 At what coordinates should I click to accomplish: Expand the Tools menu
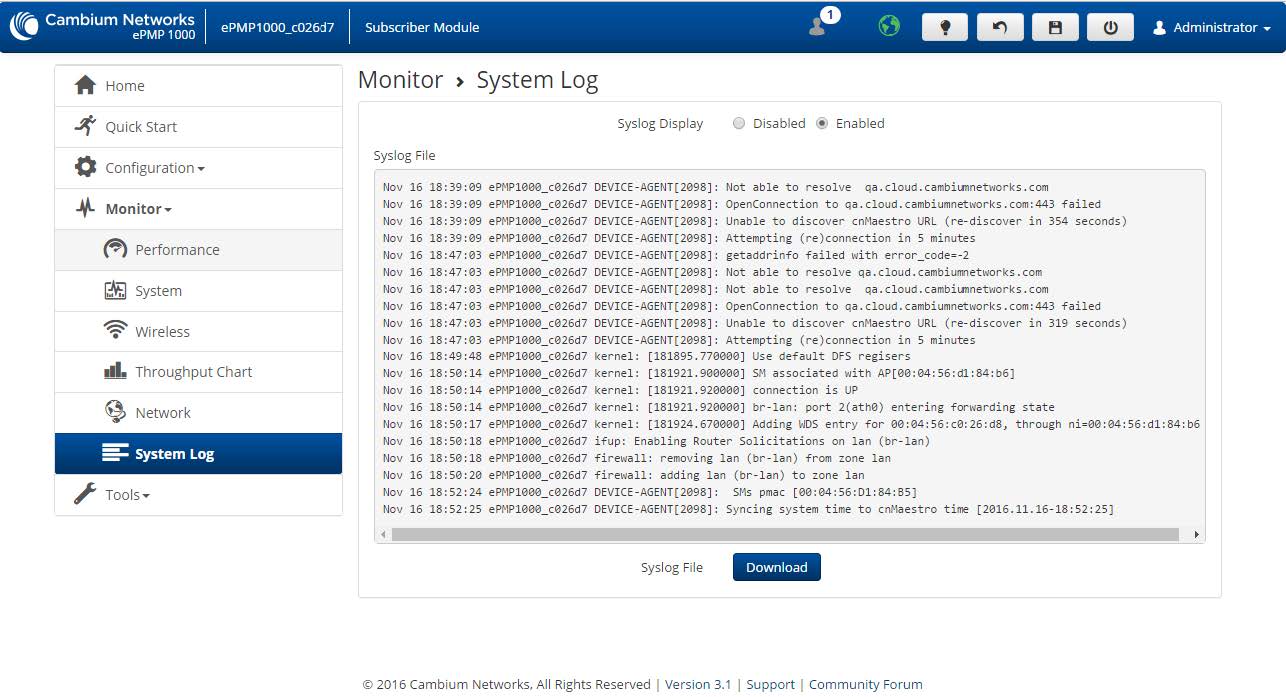point(198,495)
